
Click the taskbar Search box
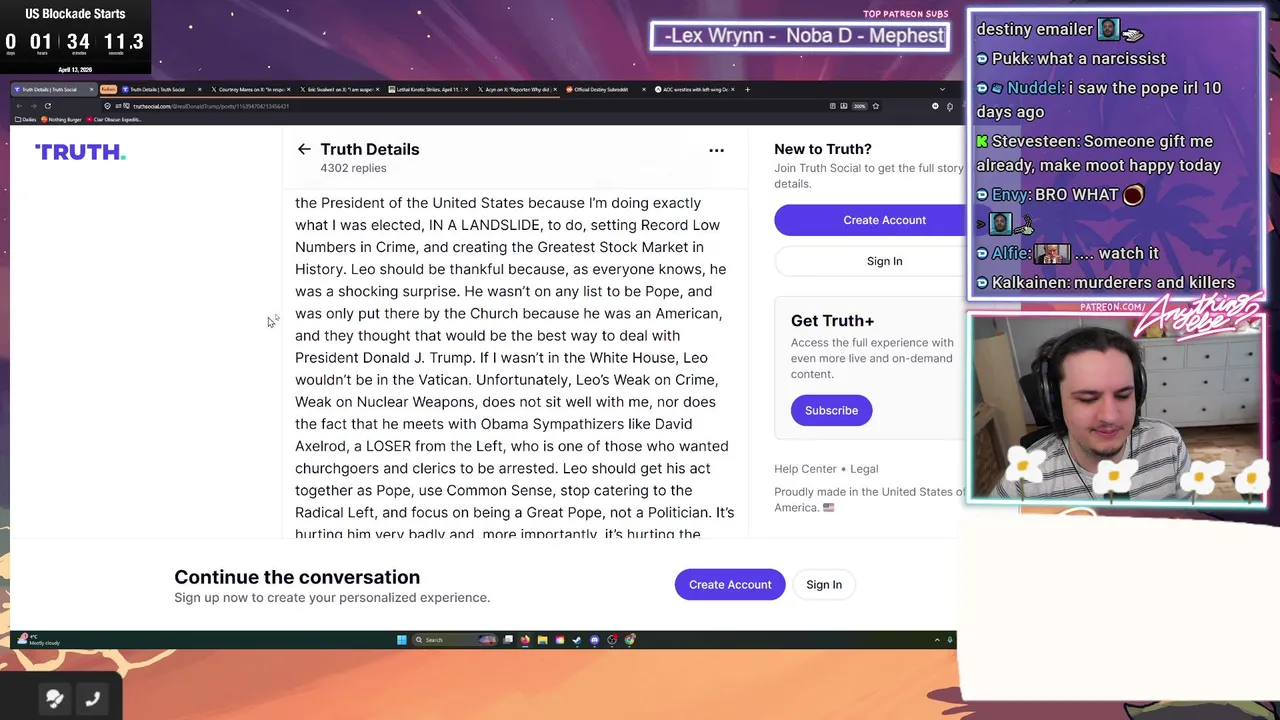click(456, 640)
